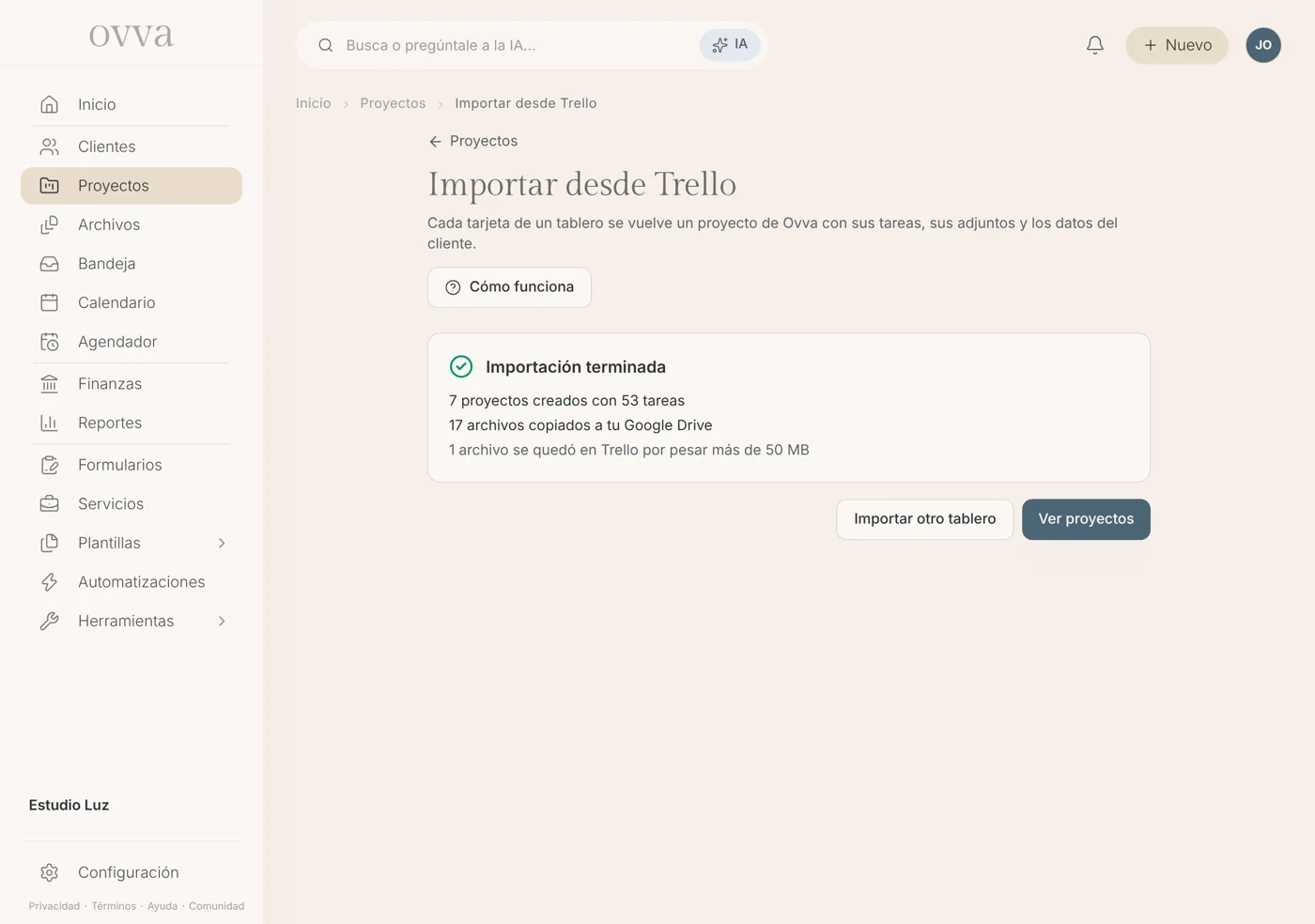Open the Plantillas menu item
Image resolution: width=1315 pixels, height=924 pixels.
131,543
